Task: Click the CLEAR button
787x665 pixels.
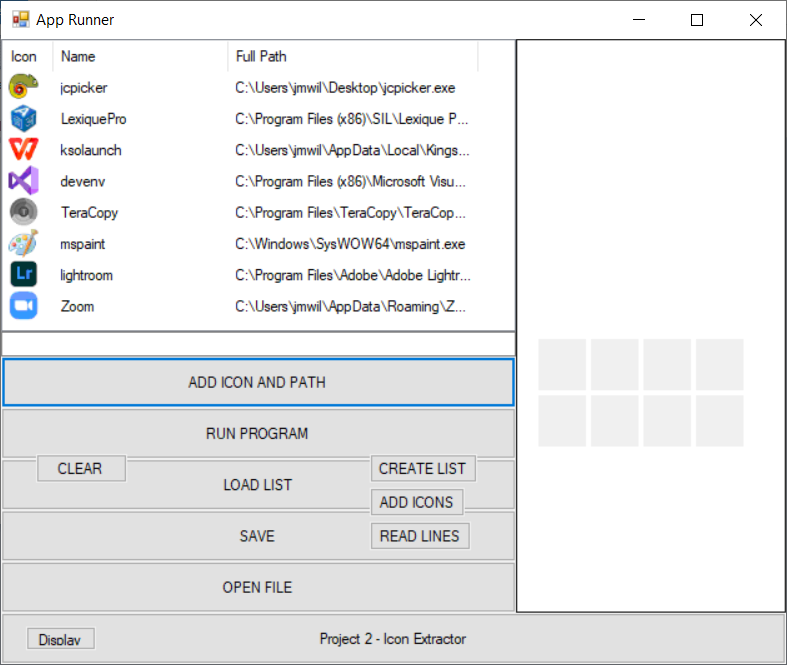Action: coord(81,468)
